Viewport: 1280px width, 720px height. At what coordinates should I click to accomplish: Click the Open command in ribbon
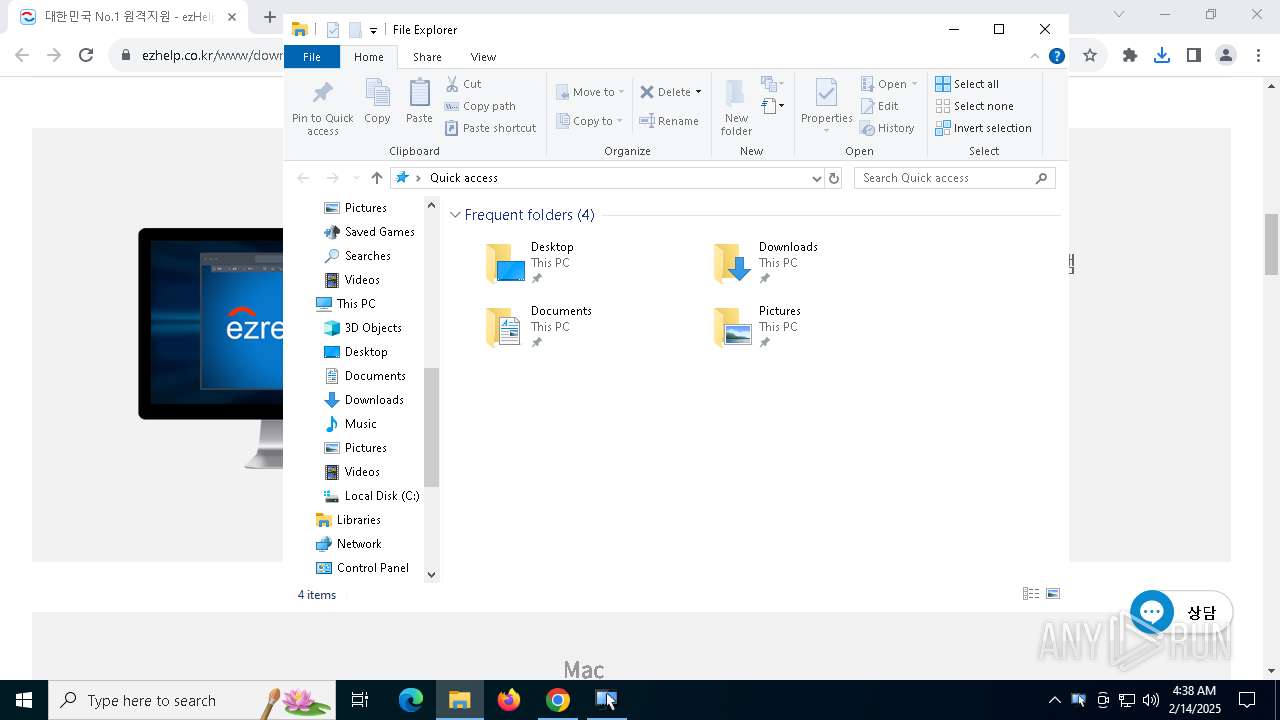coord(888,84)
